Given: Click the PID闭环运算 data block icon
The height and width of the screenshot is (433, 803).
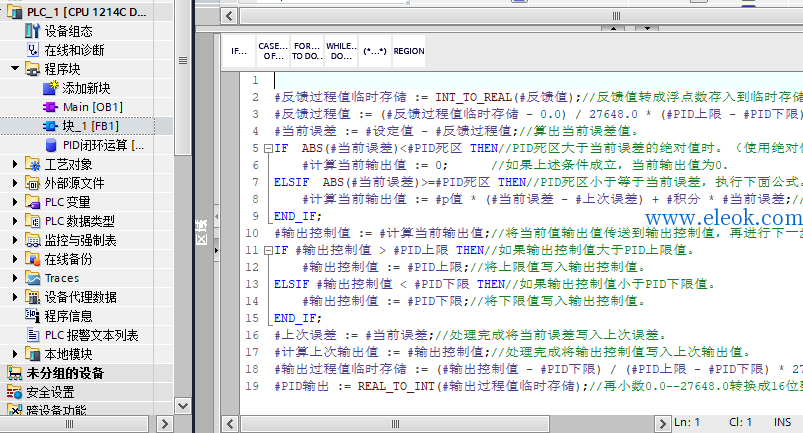Looking at the screenshot, I should [51, 145].
